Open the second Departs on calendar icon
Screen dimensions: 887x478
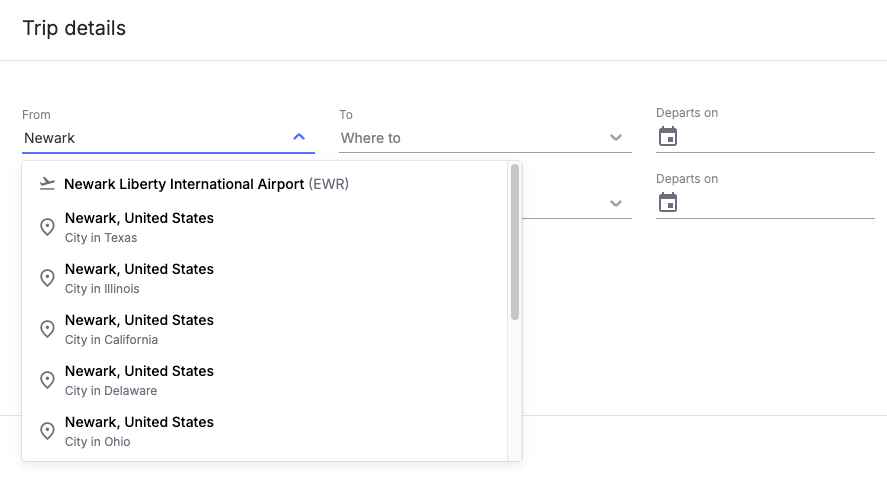[668, 203]
